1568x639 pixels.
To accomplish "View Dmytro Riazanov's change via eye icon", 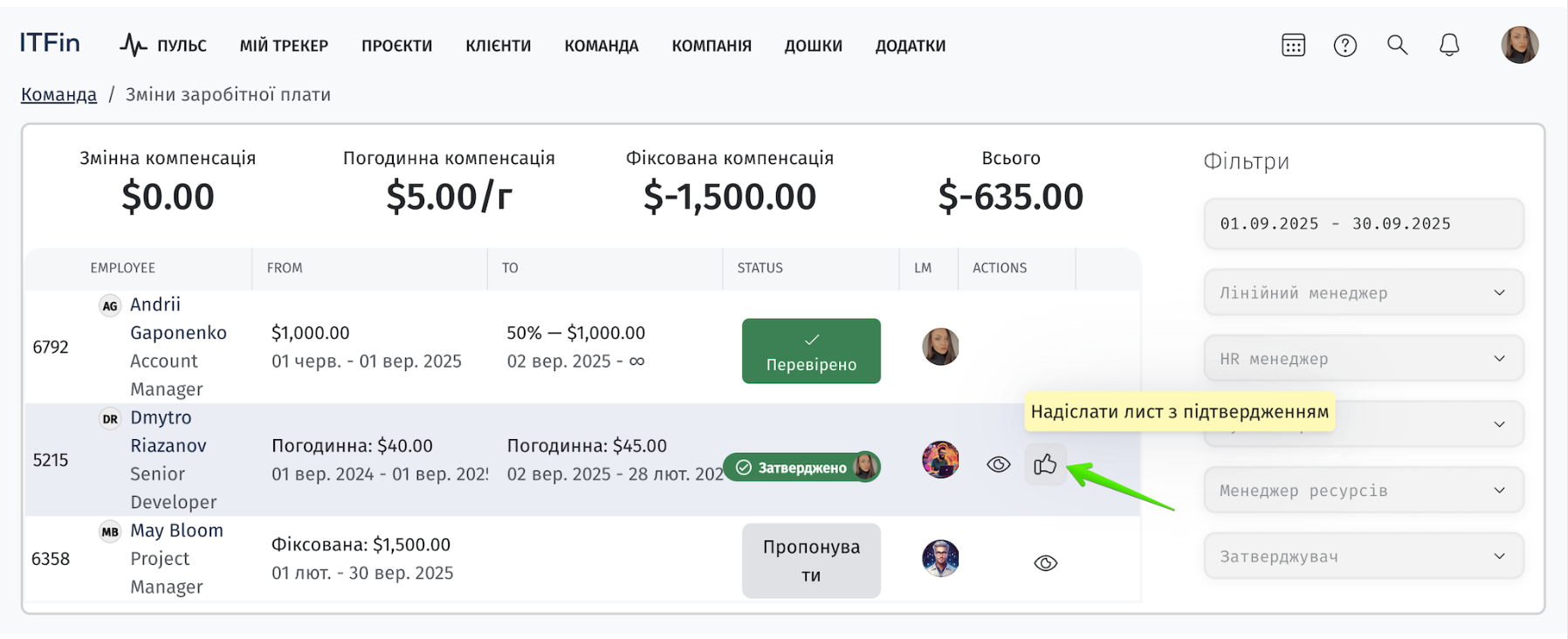I will 998,464.
